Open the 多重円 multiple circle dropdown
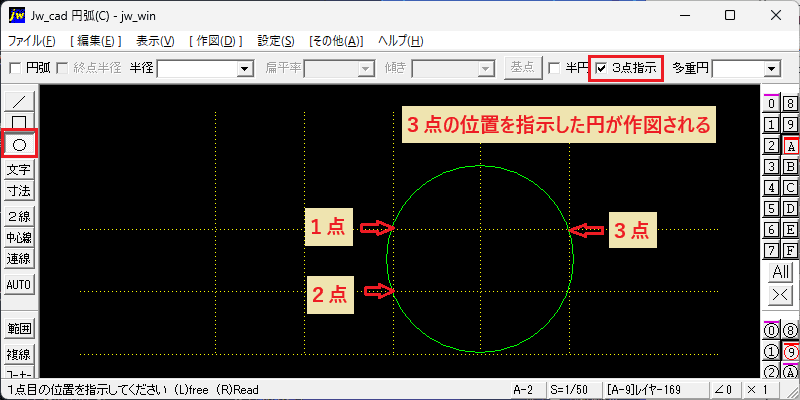Screen dimensions: 800x400 click(772, 68)
